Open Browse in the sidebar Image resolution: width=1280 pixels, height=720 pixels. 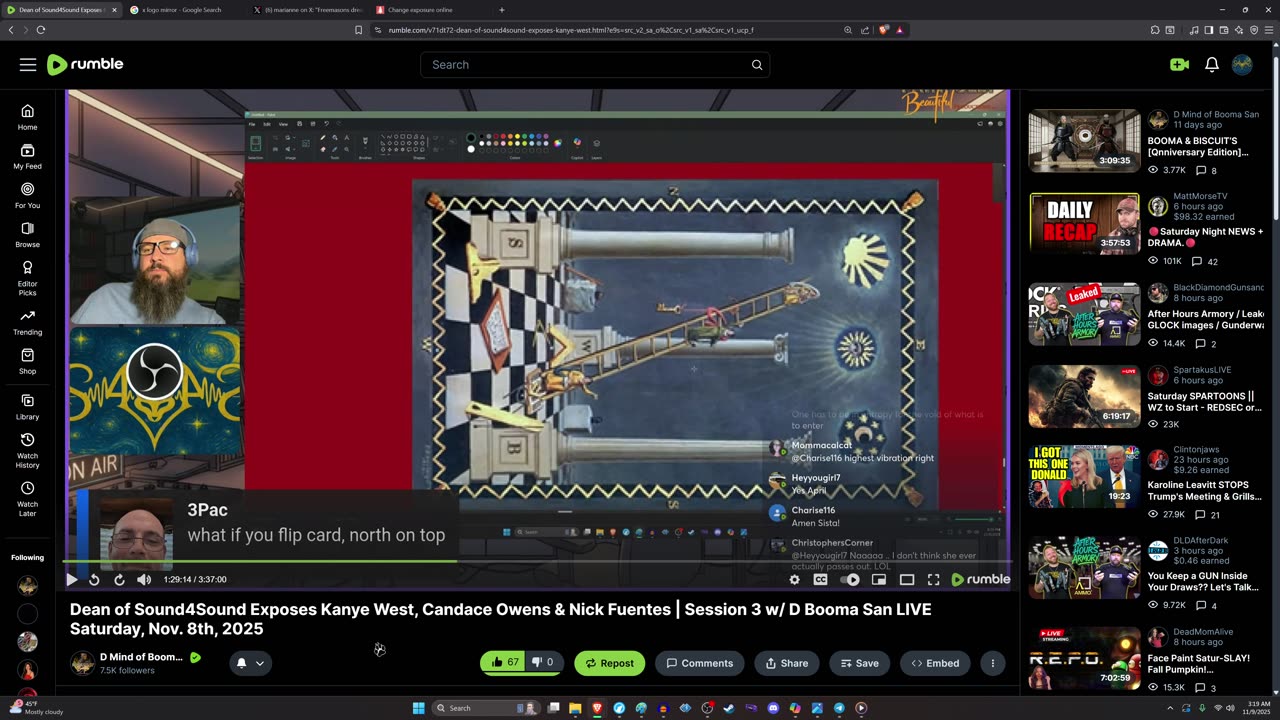[x=28, y=235]
